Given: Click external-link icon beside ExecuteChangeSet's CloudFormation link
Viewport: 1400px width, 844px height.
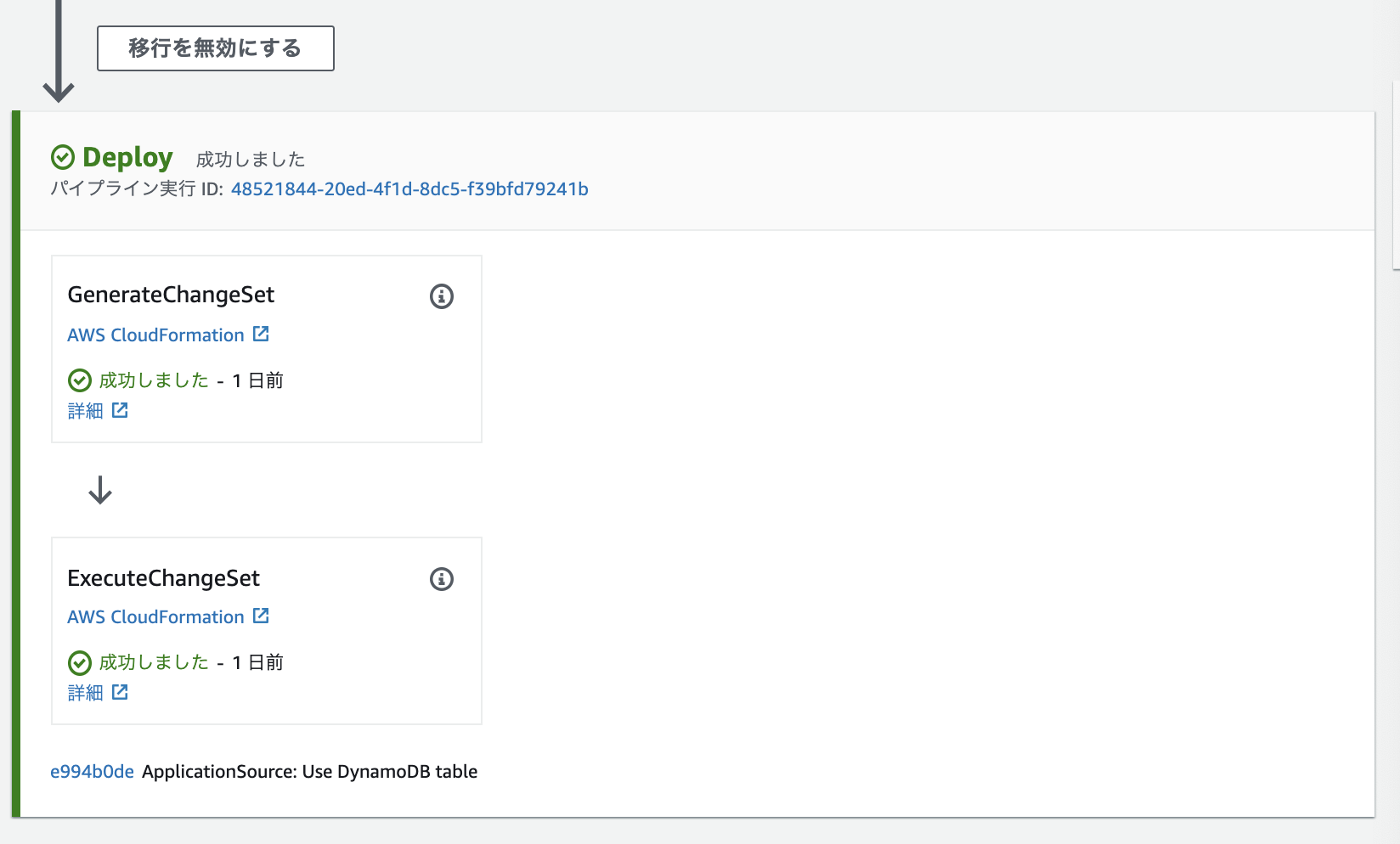Looking at the screenshot, I should point(261,616).
